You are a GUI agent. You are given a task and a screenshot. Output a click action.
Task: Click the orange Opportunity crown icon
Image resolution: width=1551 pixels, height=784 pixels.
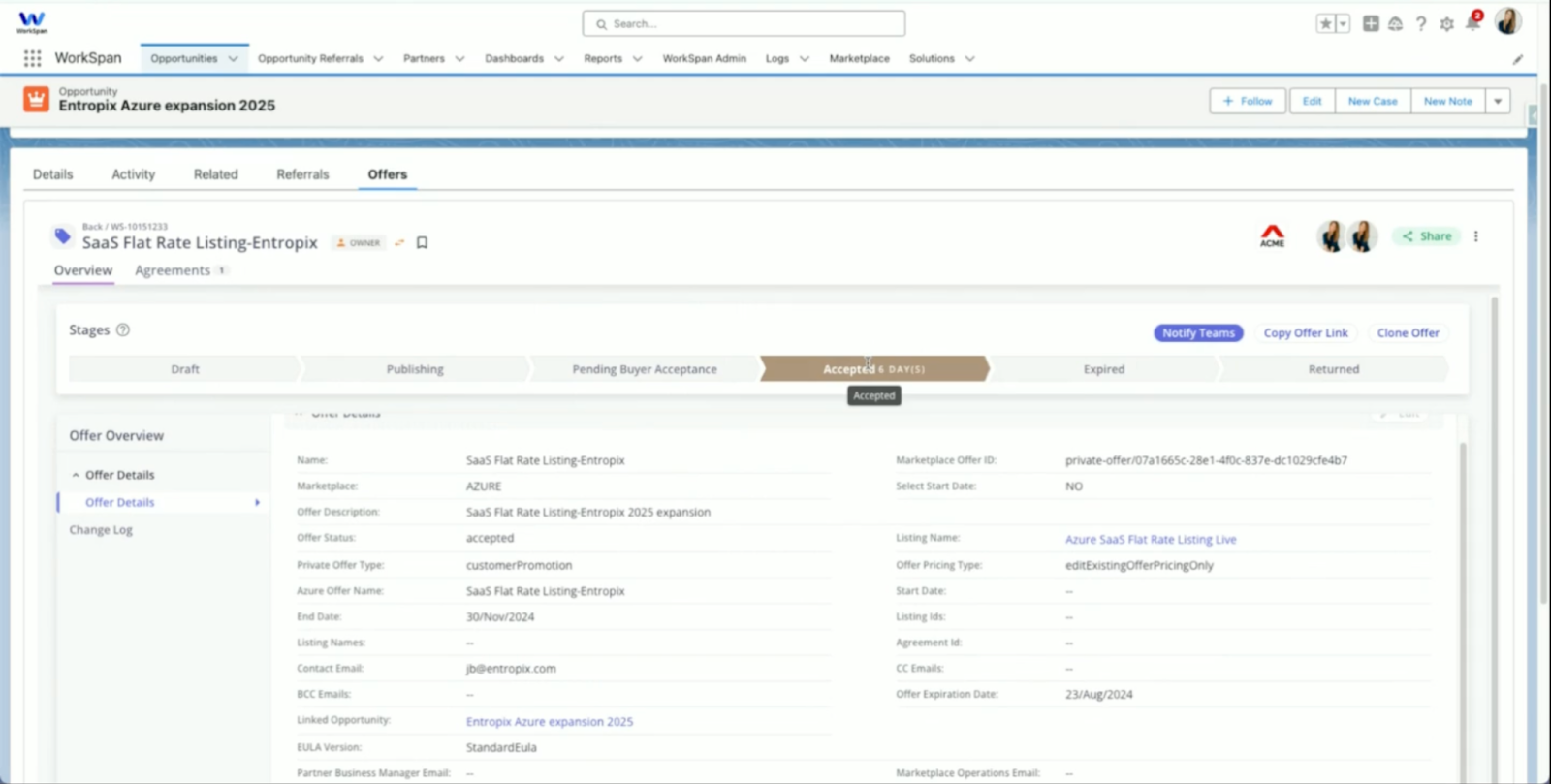point(36,99)
